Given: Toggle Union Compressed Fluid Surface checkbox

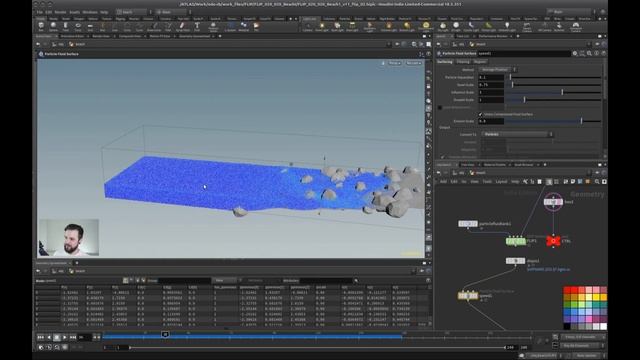Looking at the screenshot, I should 480,114.
